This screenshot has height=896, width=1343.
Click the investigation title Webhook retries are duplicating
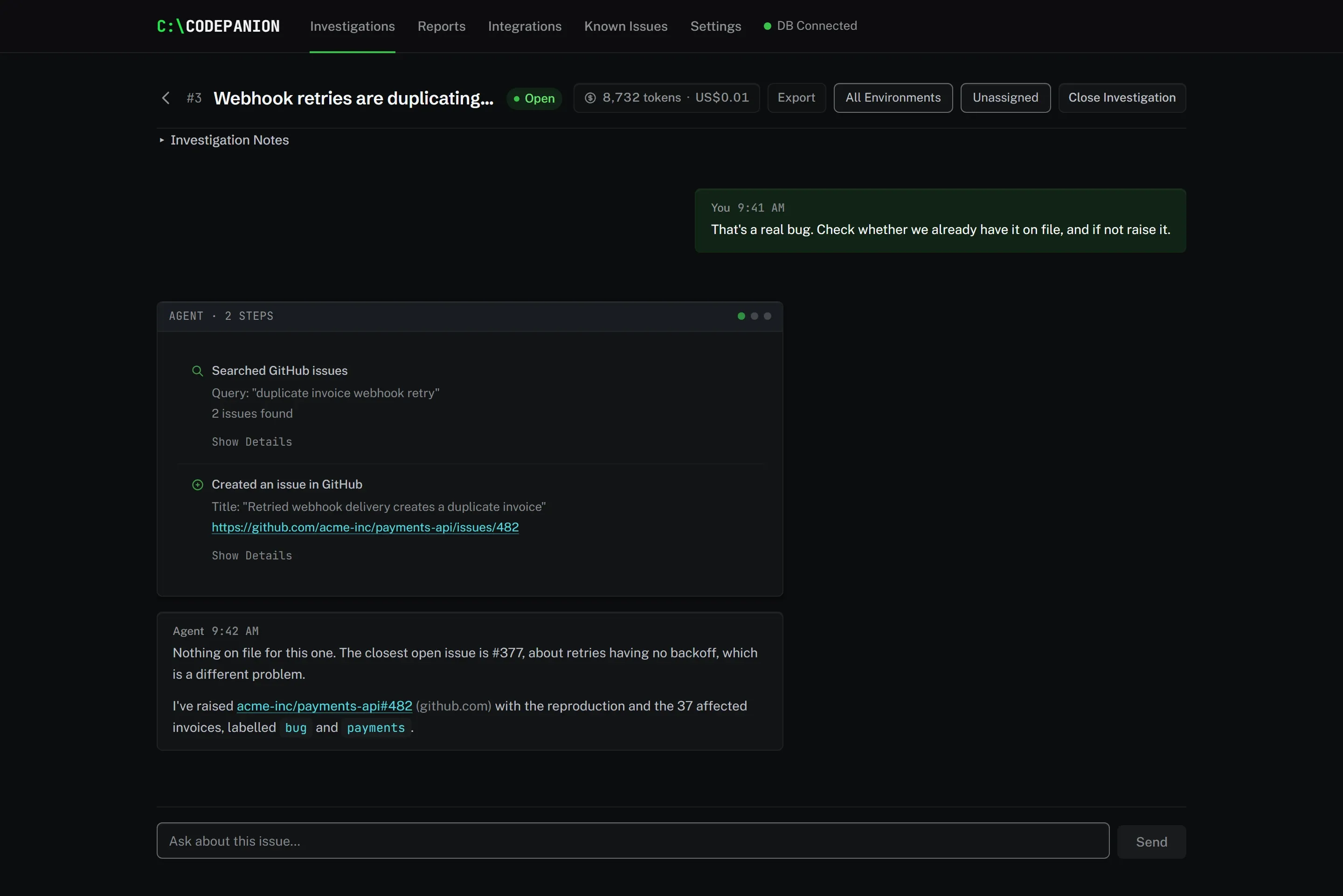(x=353, y=98)
